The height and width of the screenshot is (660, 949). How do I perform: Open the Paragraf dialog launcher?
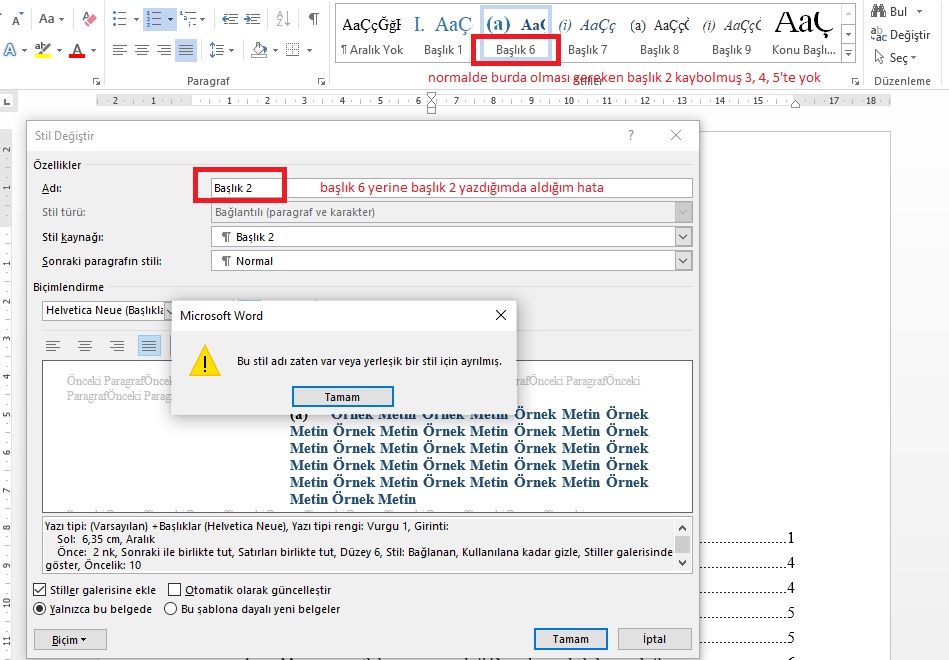321,81
